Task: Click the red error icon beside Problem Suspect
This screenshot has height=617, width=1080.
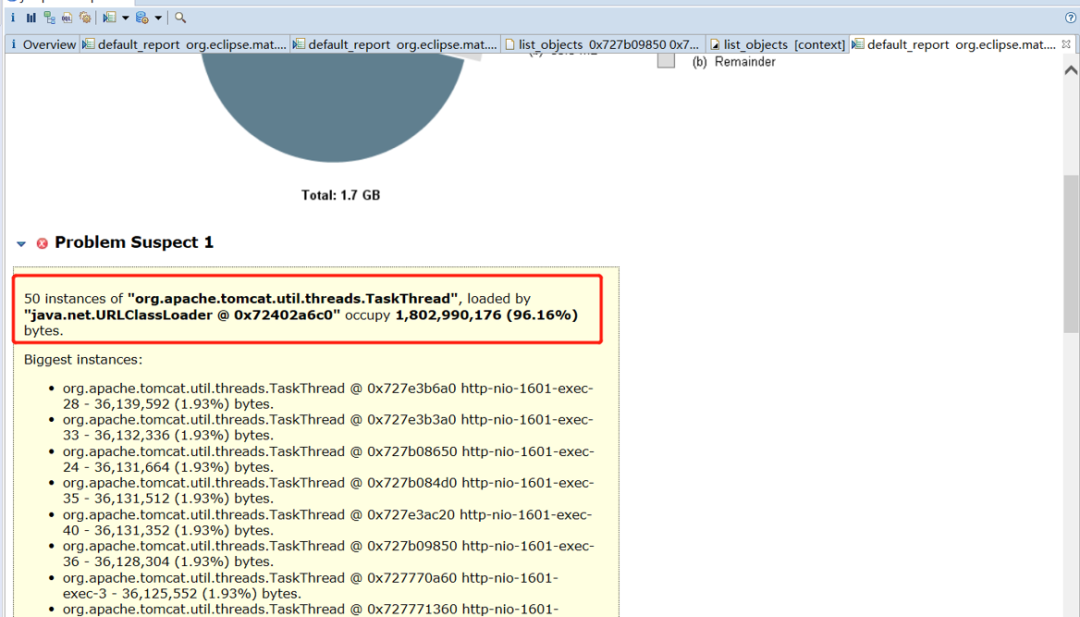Action: click(42, 243)
